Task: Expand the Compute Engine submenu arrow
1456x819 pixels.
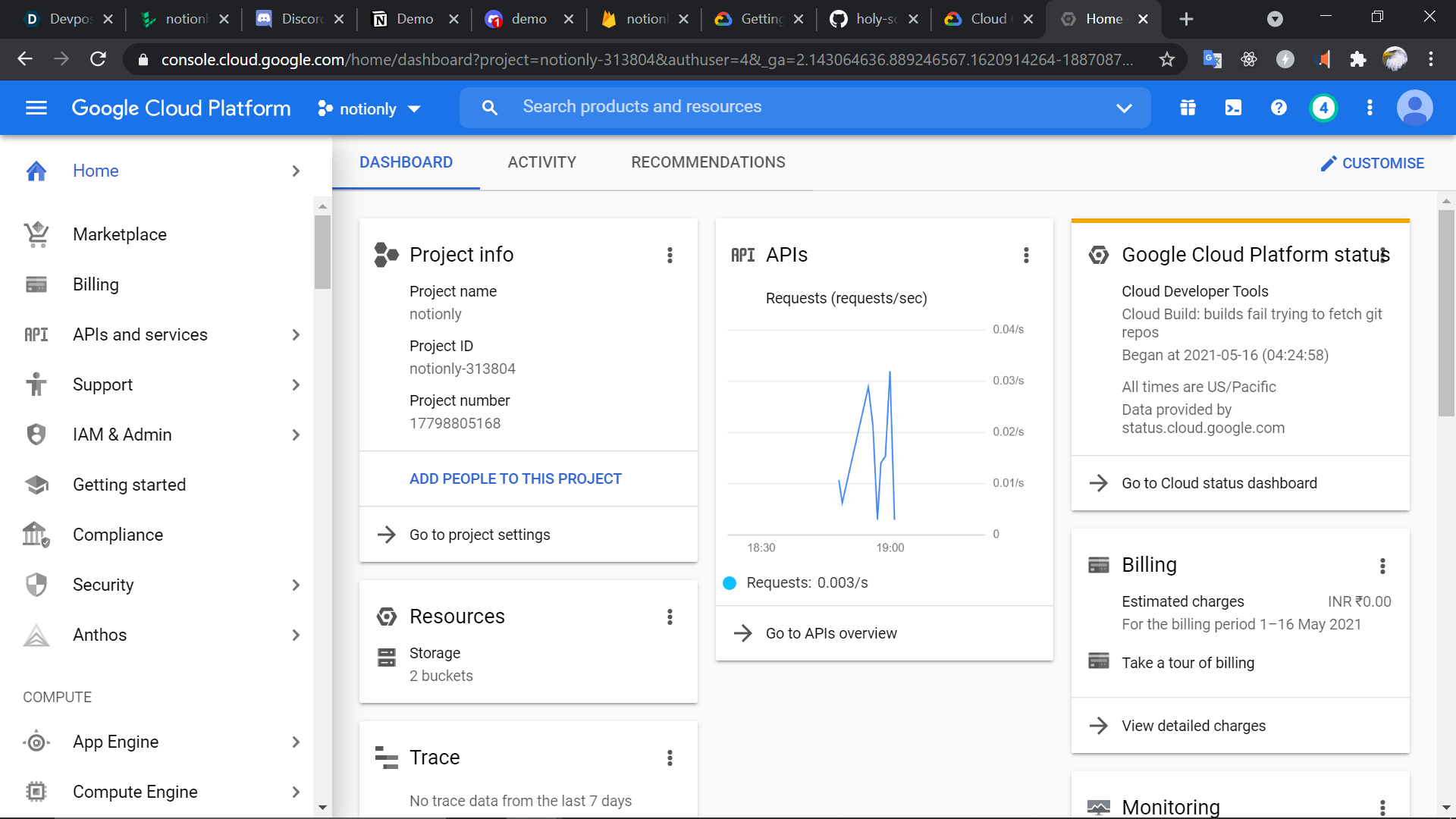Action: coord(296,792)
